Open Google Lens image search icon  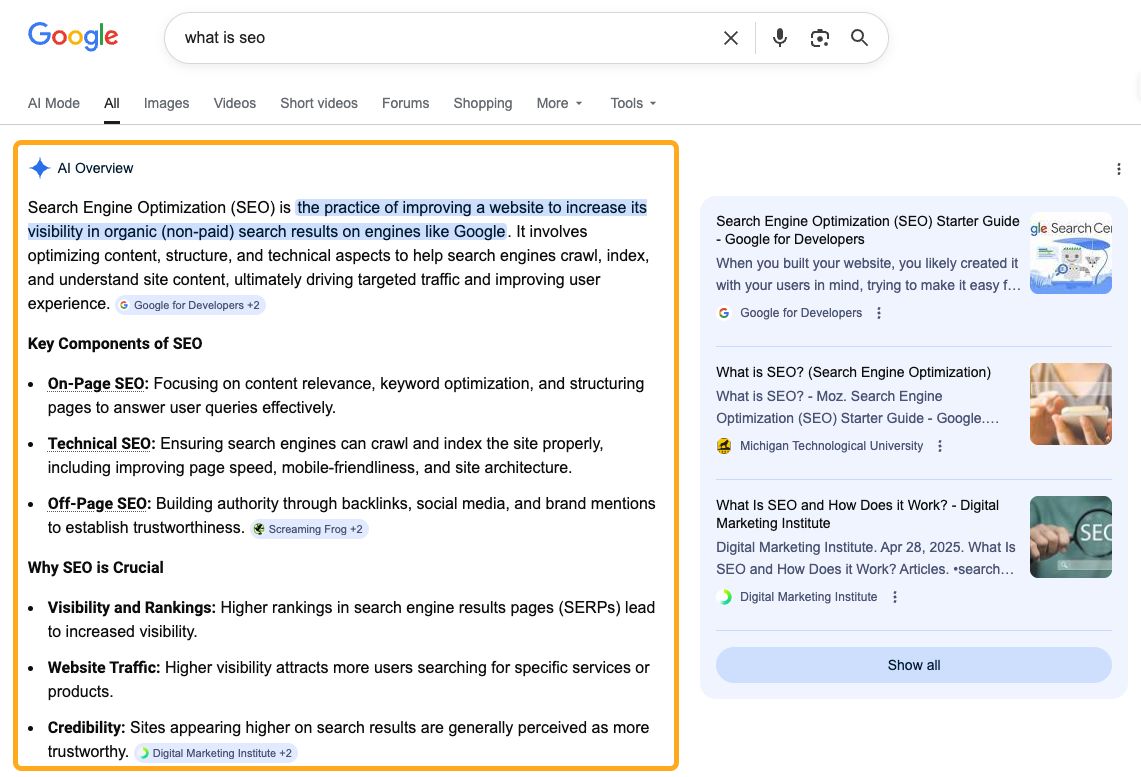[x=819, y=38]
